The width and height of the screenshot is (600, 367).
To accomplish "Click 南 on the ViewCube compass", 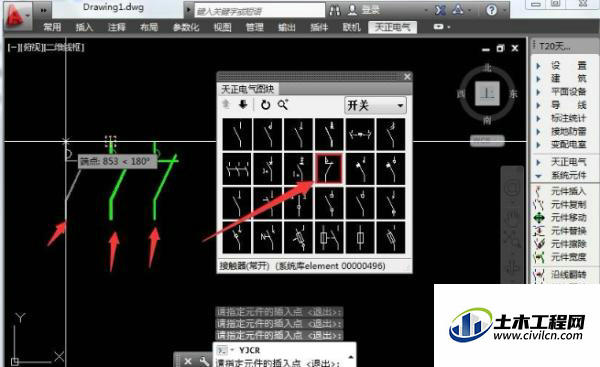I will (x=487, y=120).
